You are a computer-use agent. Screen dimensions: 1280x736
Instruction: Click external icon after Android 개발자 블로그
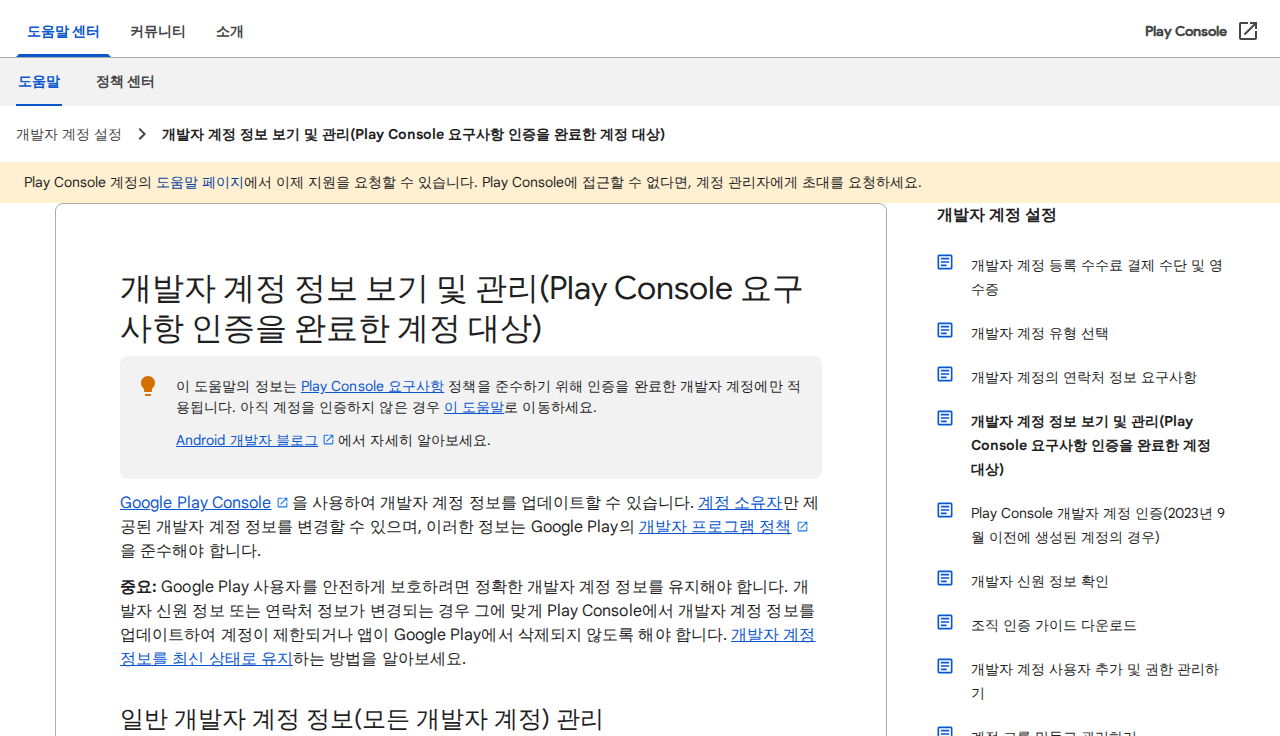(x=328, y=440)
